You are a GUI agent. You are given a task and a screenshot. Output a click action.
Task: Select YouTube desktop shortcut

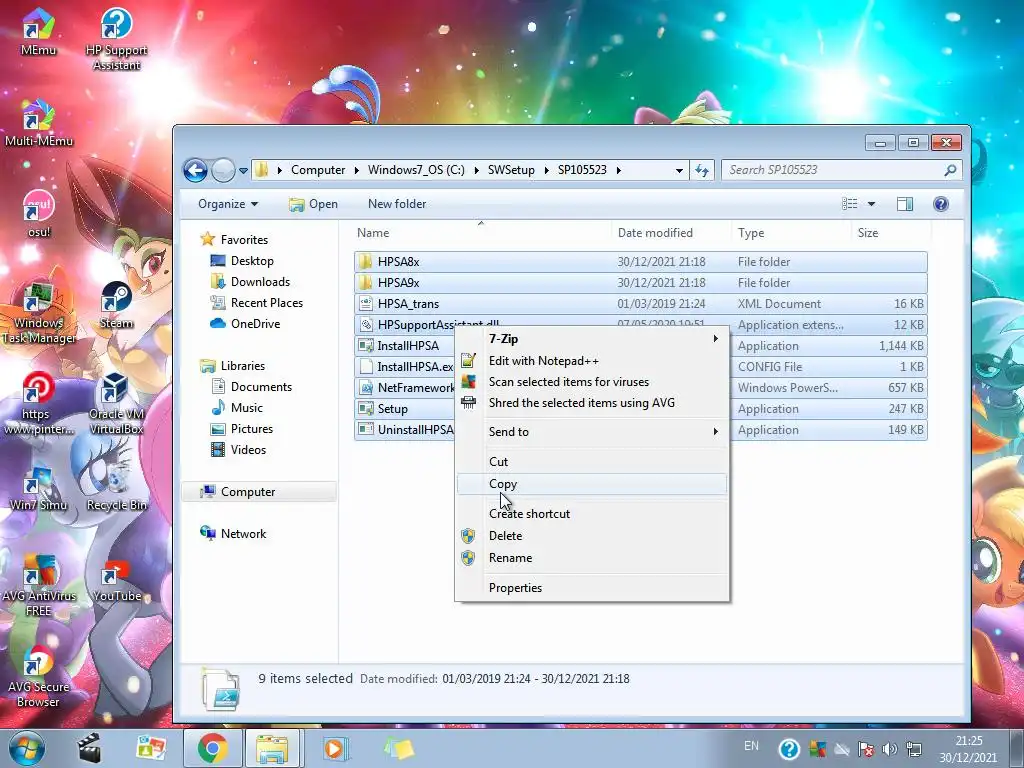116,579
